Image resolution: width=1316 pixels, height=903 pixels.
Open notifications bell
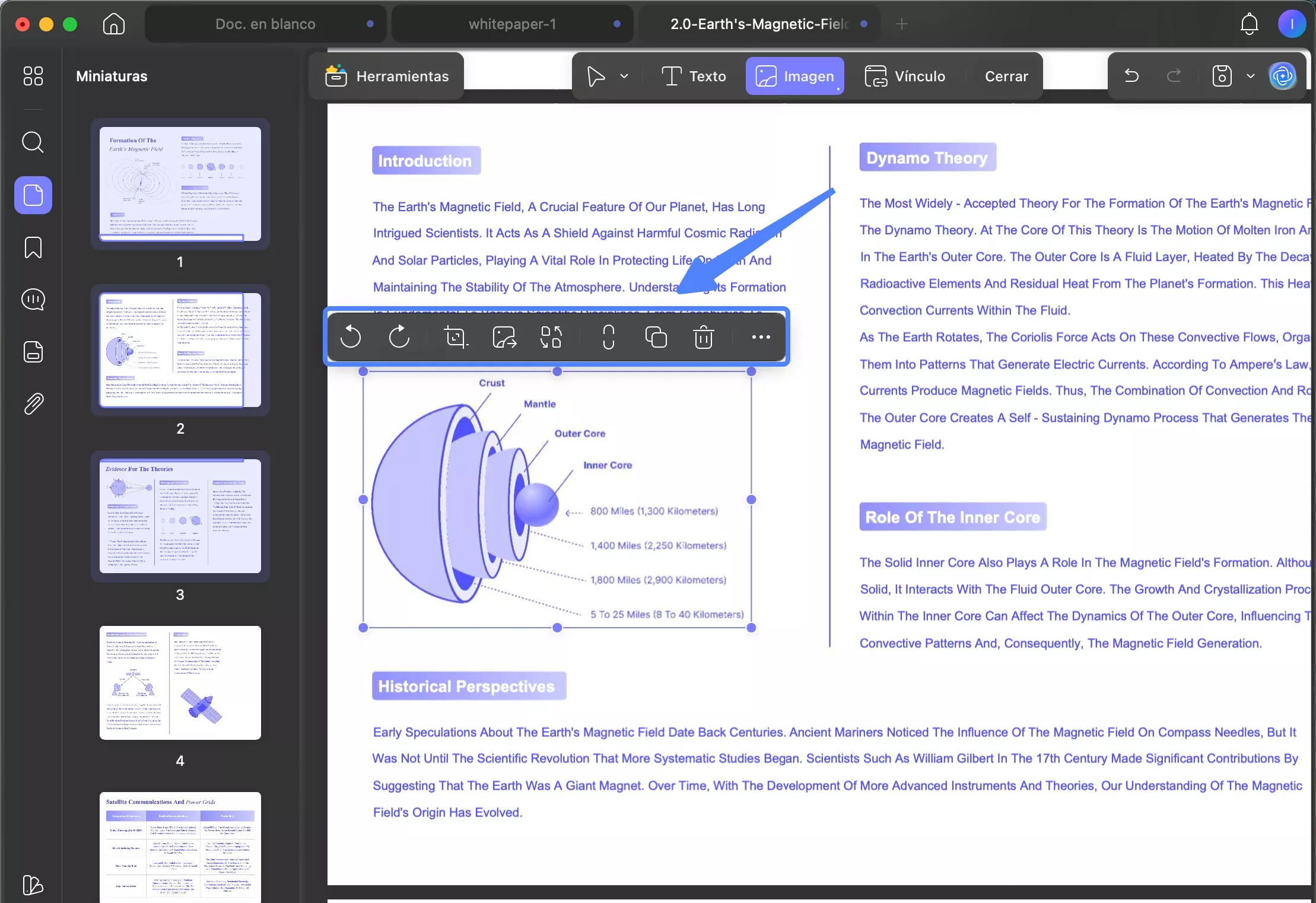1249,24
